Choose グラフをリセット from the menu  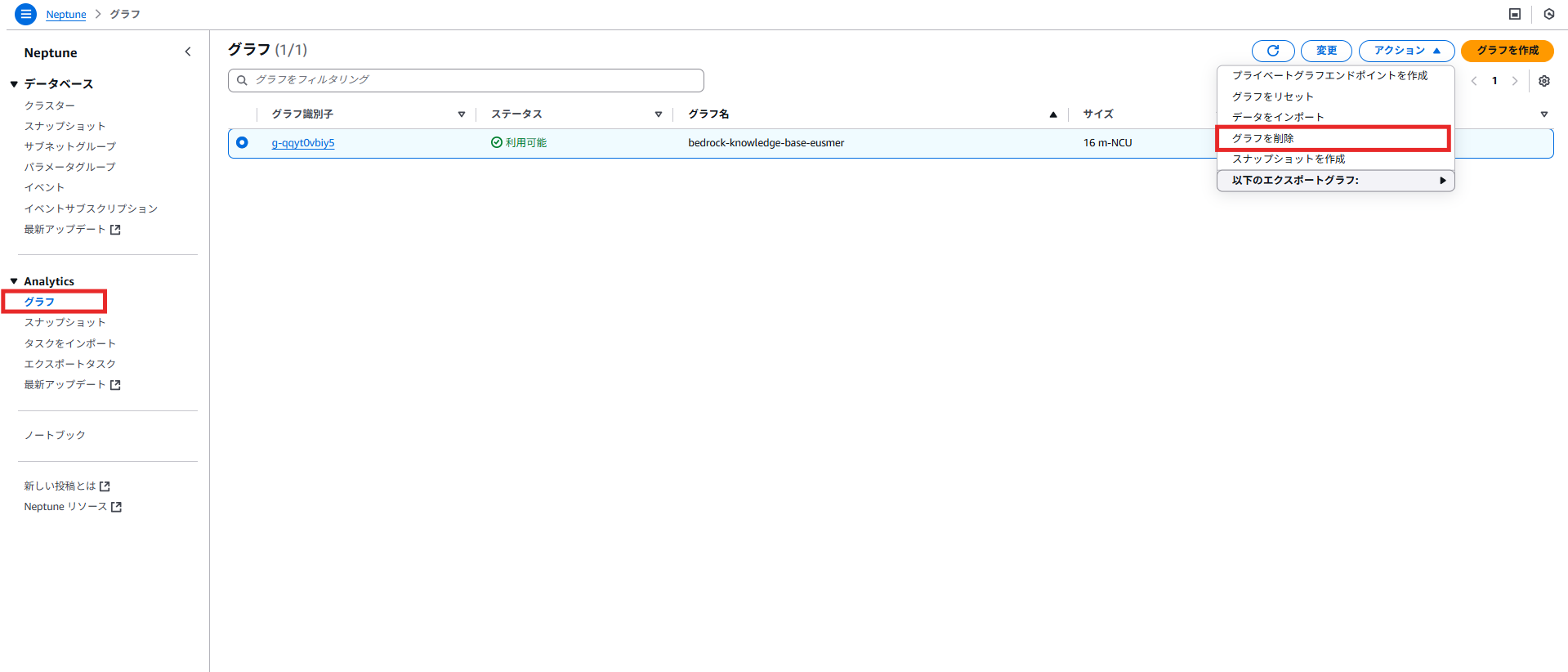(x=1272, y=96)
